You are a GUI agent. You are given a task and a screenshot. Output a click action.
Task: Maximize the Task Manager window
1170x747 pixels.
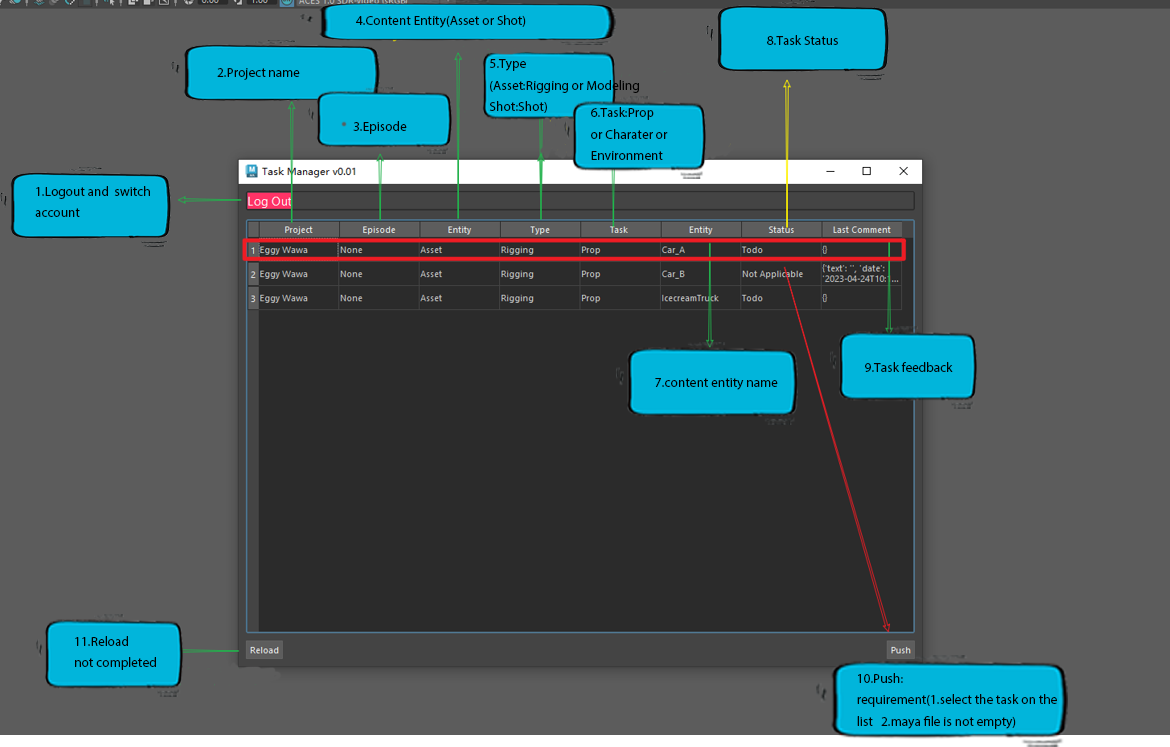tap(866, 171)
